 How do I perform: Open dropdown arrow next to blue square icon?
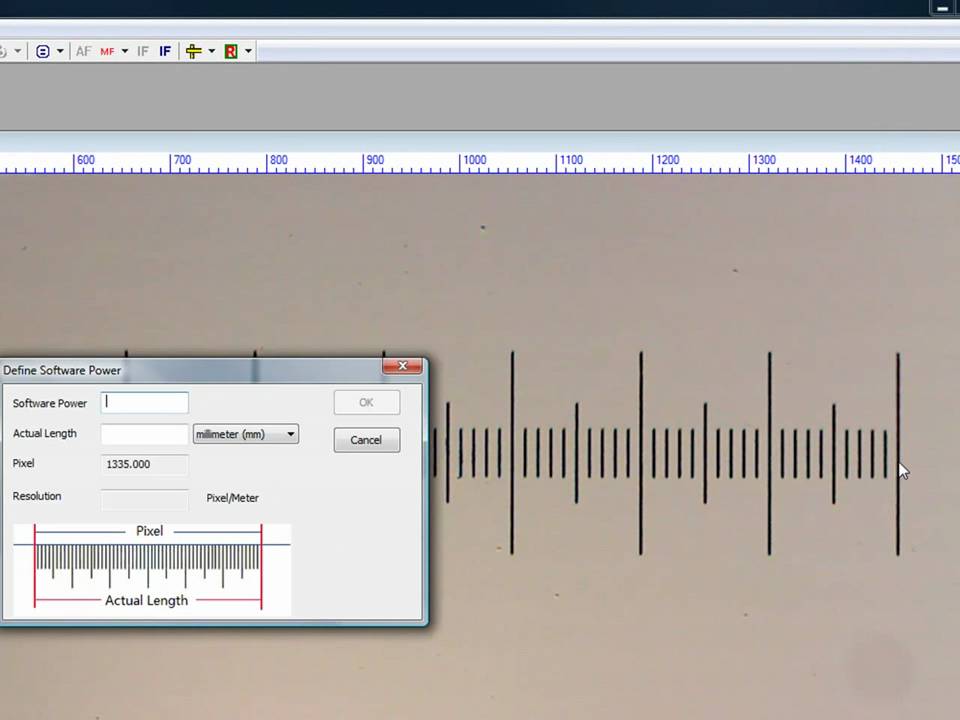pos(60,51)
